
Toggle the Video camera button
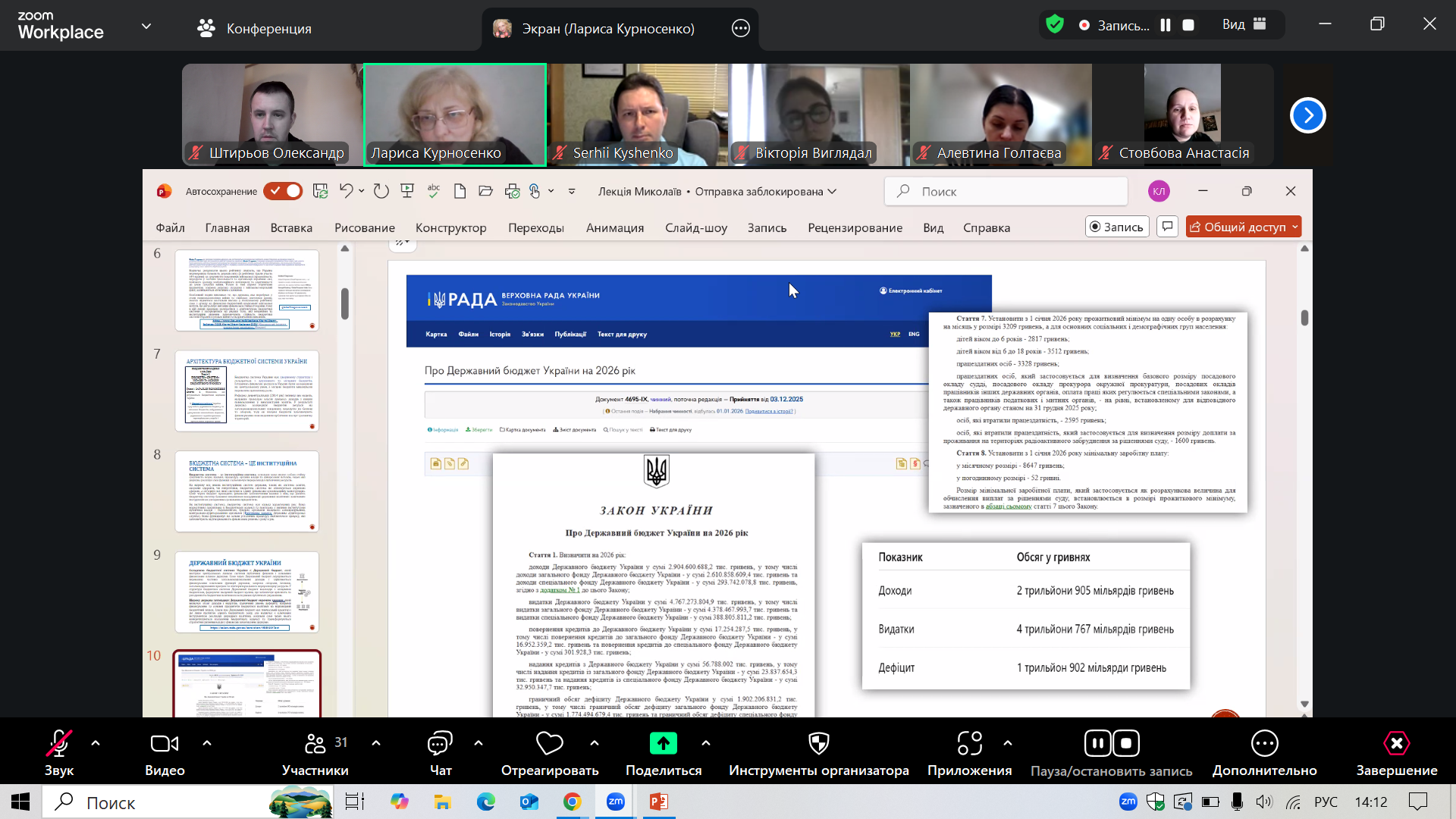164,744
